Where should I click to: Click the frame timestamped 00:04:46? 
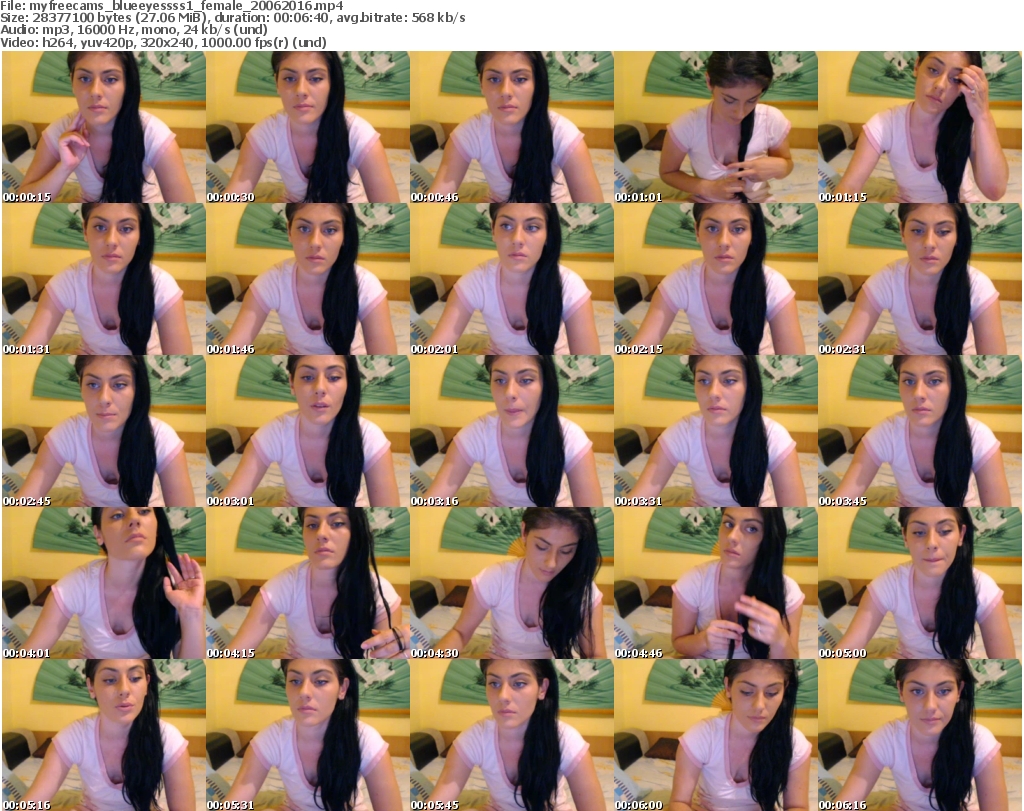pyautogui.click(x=716, y=584)
